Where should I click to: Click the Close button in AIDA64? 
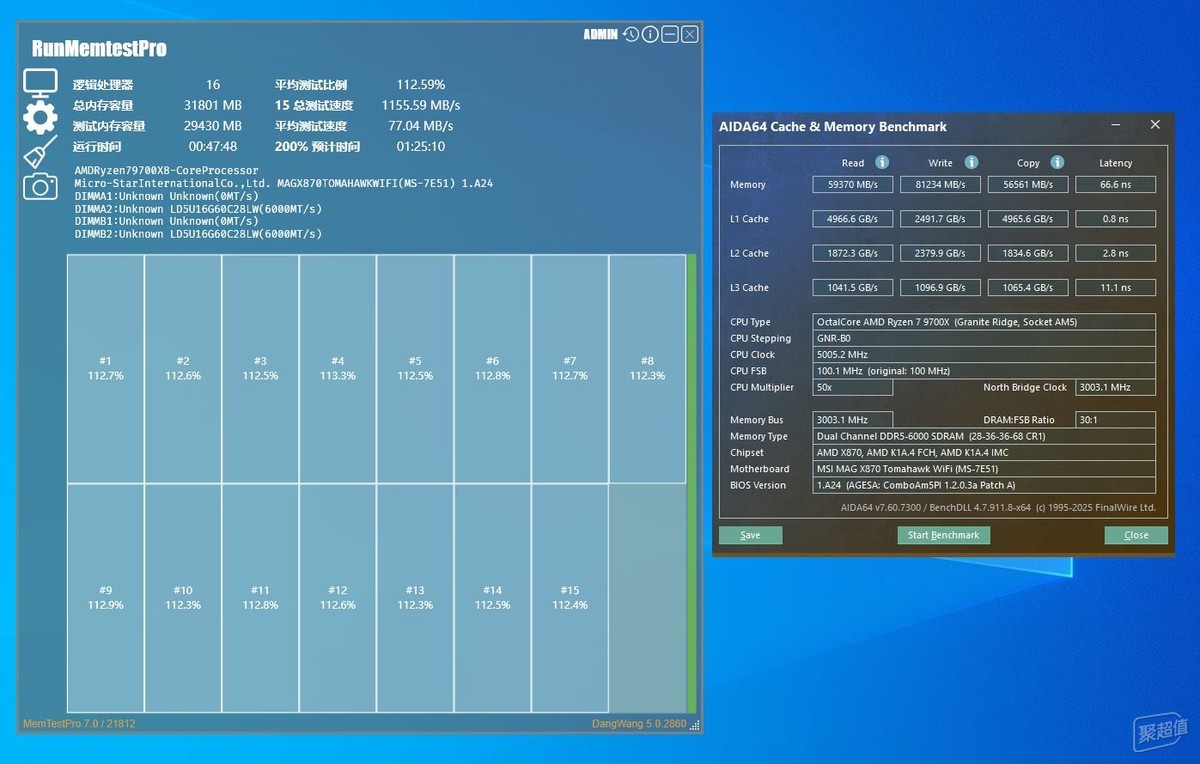[x=1136, y=535]
